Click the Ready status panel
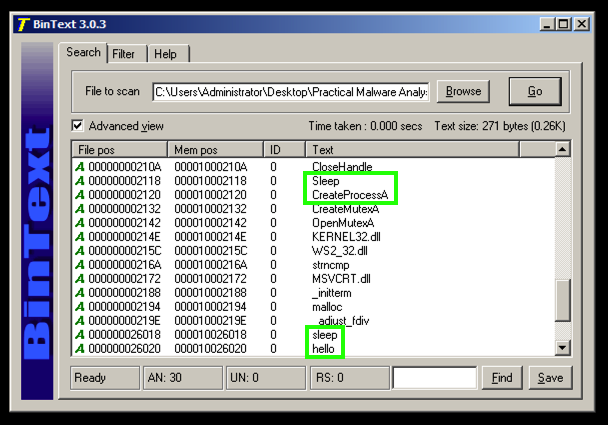The width and height of the screenshot is (608, 425). pos(105,378)
